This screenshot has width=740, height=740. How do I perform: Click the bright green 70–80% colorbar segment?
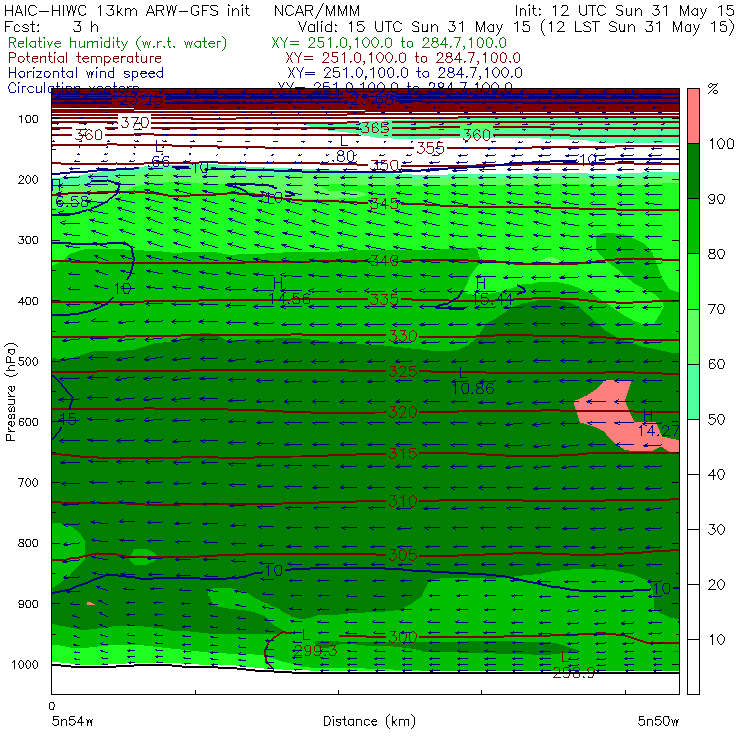tap(693, 281)
